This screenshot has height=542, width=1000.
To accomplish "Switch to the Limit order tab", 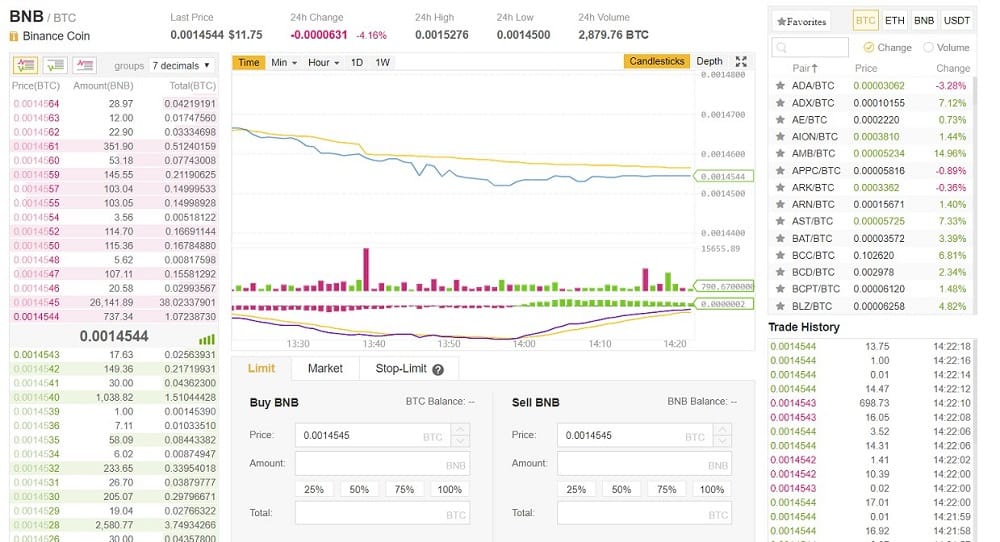I will click(x=261, y=369).
